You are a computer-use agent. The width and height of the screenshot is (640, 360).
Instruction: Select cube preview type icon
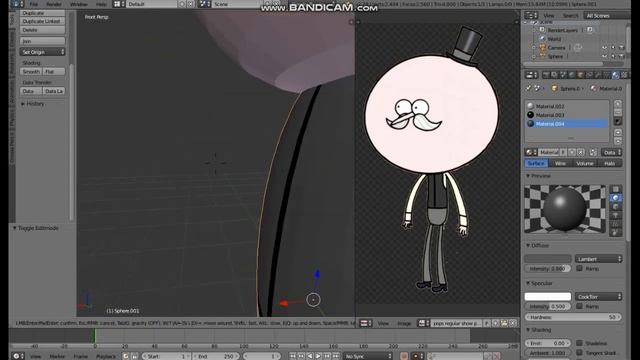point(616,207)
